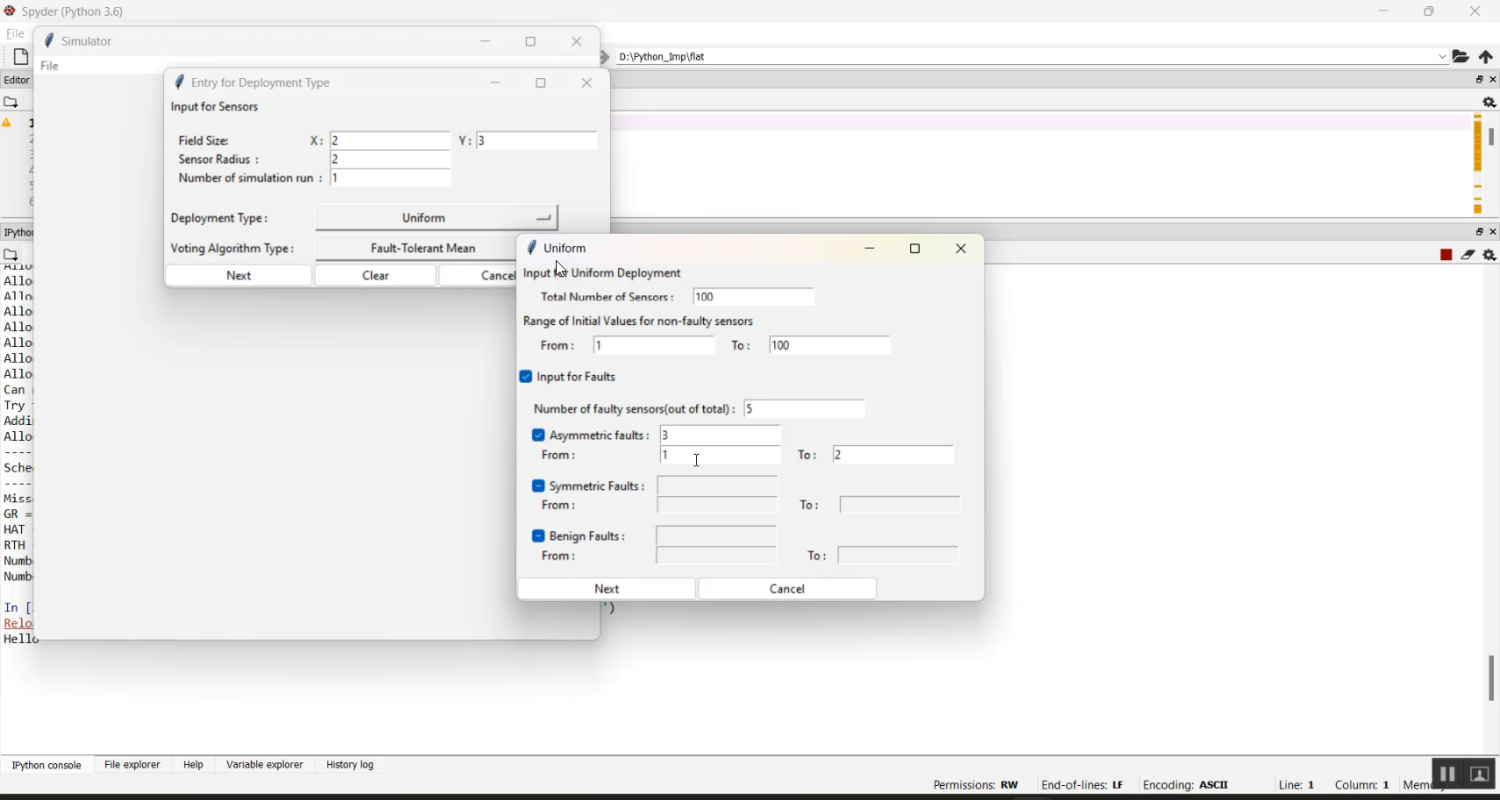
Task: Toggle the Input for Faults checkbox
Action: pos(526,377)
